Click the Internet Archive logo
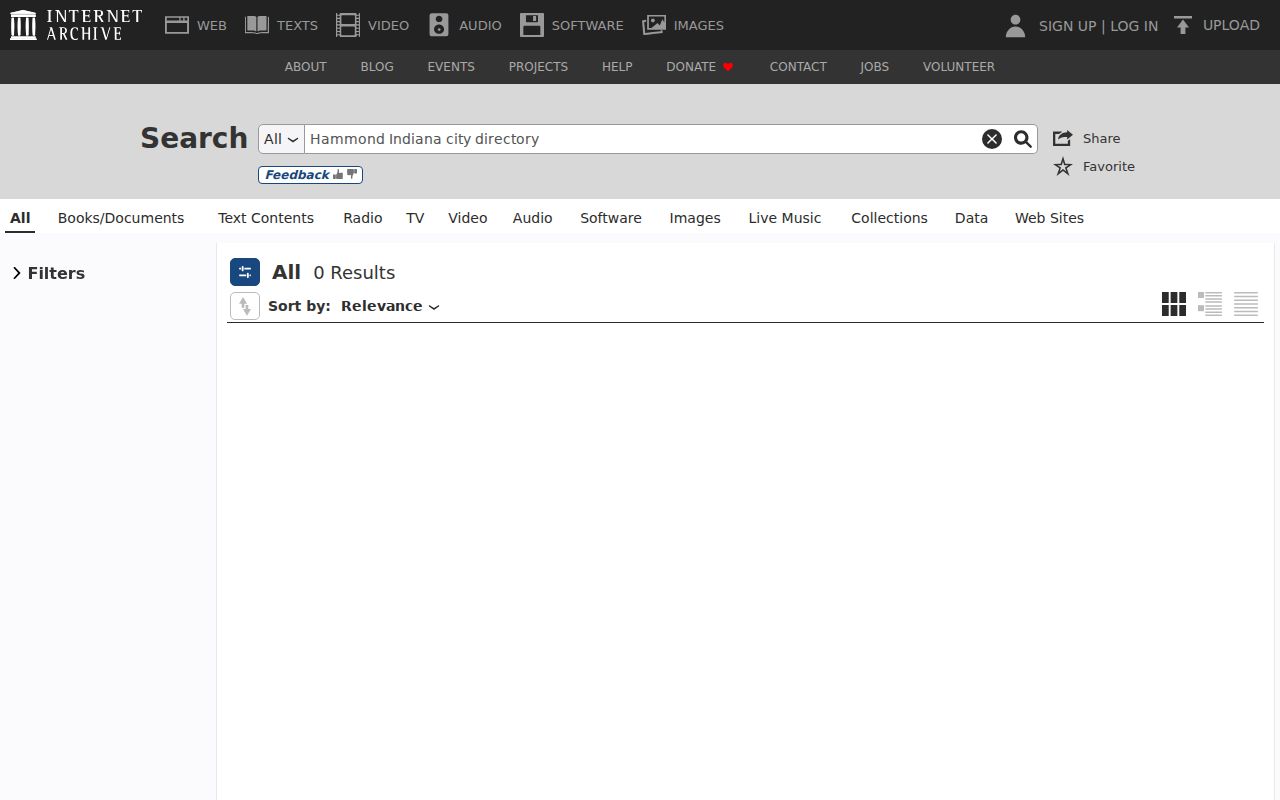This screenshot has height=800, width=1280. [x=76, y=25]
